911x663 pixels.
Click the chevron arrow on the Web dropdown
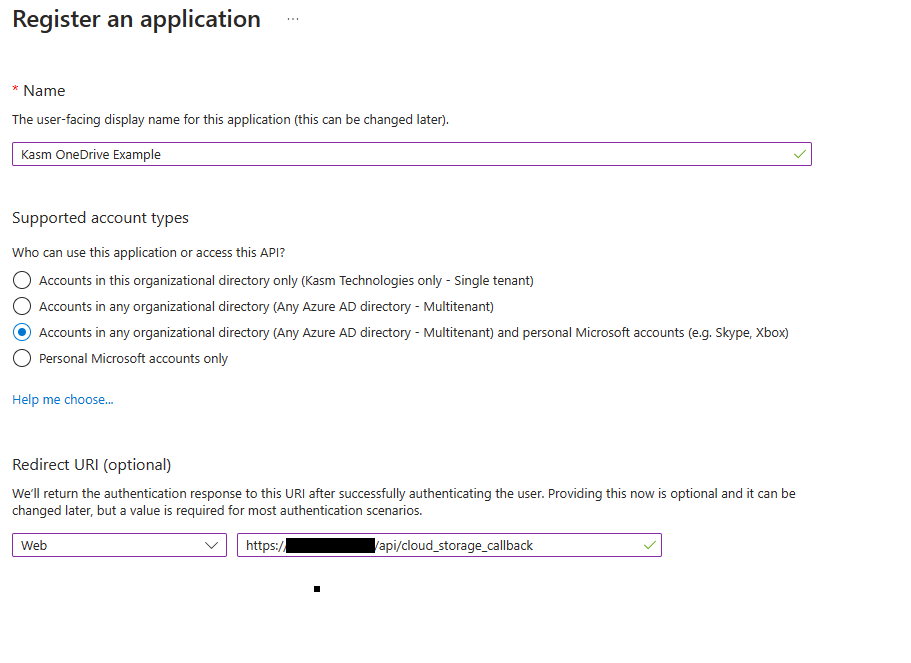(211, 545)
